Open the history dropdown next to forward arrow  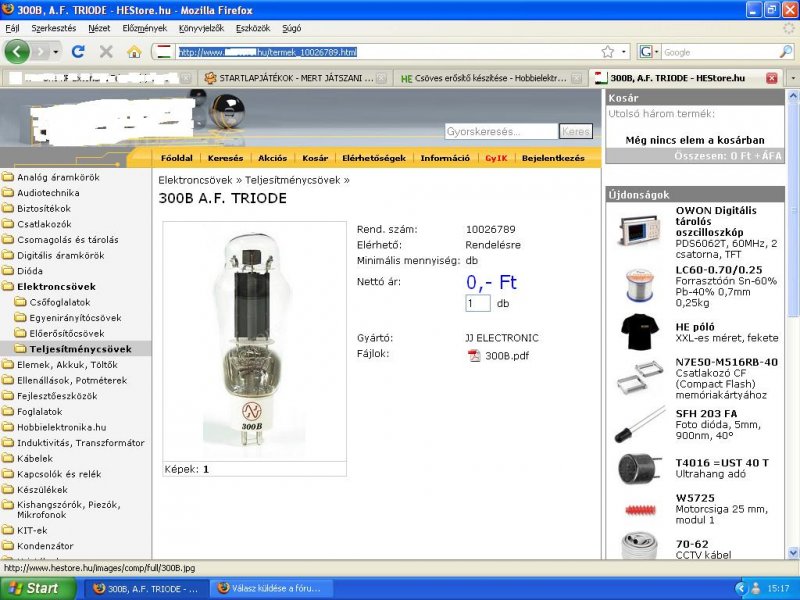pyautogui.click(x=56, y=52)
